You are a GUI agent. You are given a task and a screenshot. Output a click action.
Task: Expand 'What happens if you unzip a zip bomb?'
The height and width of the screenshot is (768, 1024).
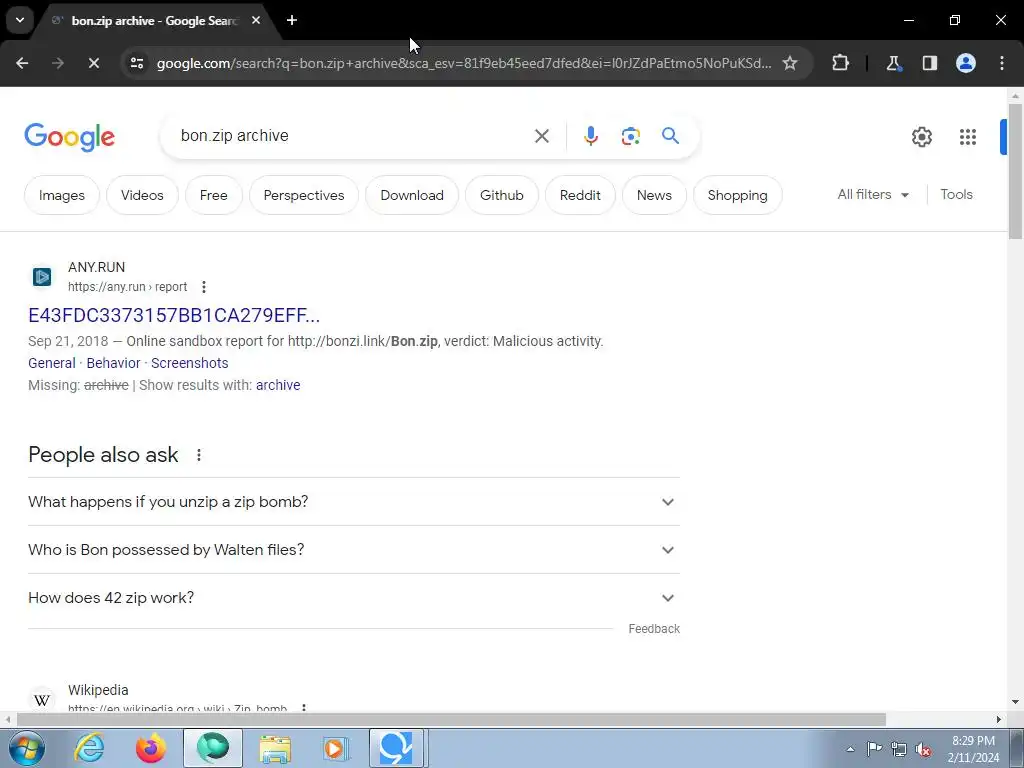click(353, 502)
